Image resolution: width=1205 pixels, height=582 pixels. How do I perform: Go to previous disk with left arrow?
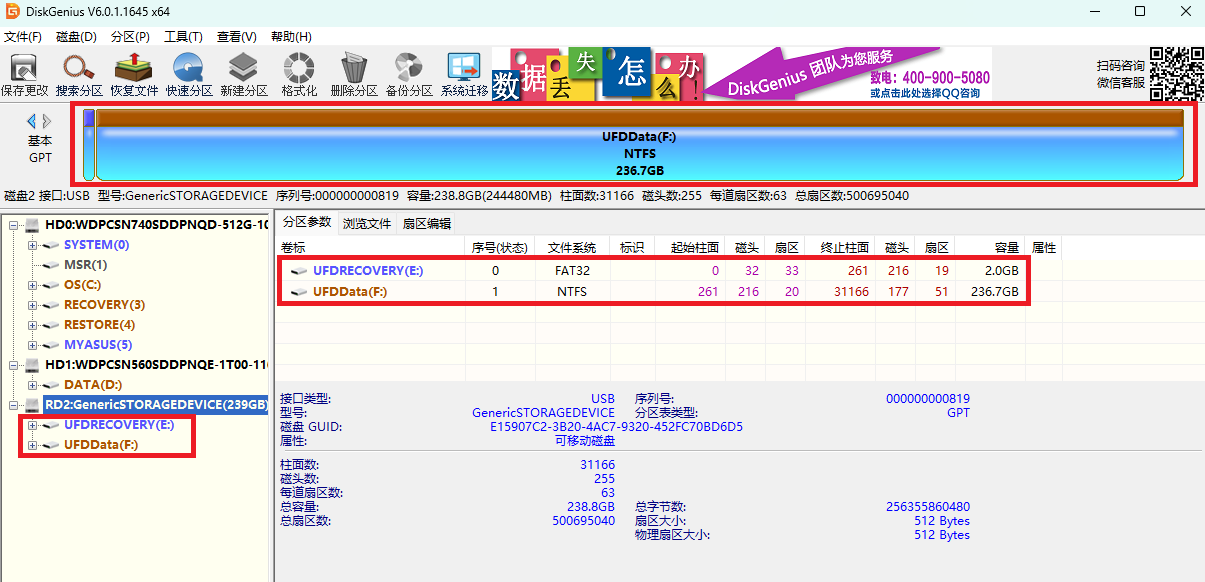pyautogui.click(x=31, y=121)
